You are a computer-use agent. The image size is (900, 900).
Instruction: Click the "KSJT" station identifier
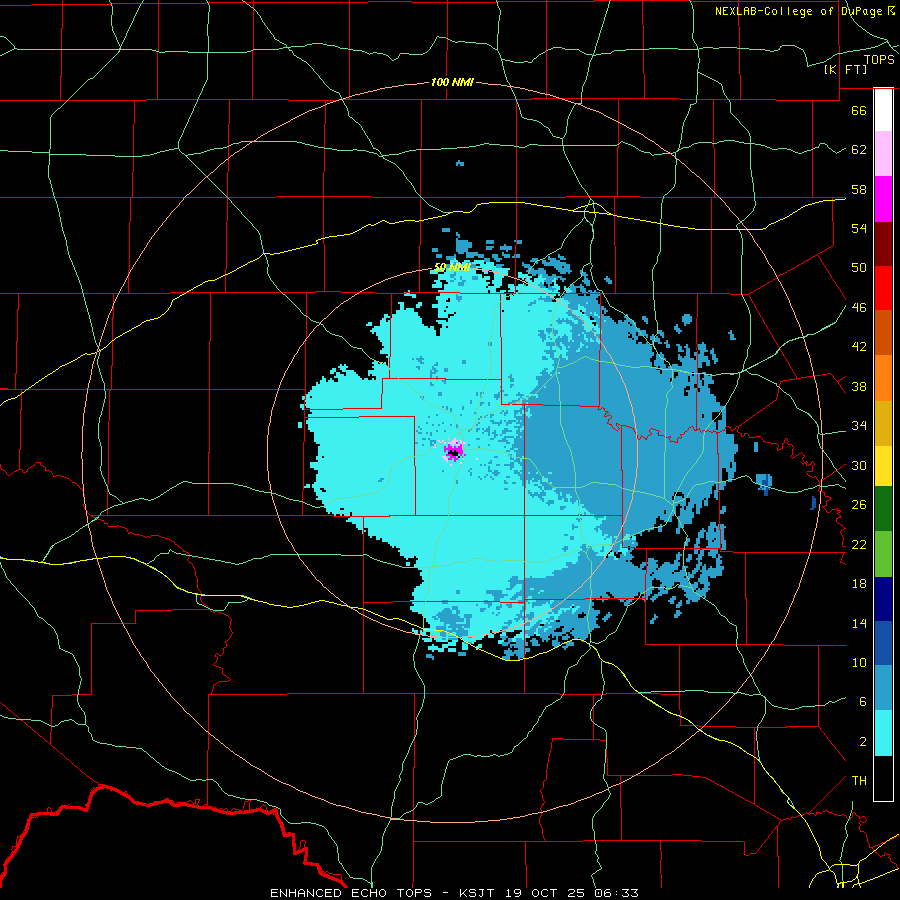coord(479,893)
